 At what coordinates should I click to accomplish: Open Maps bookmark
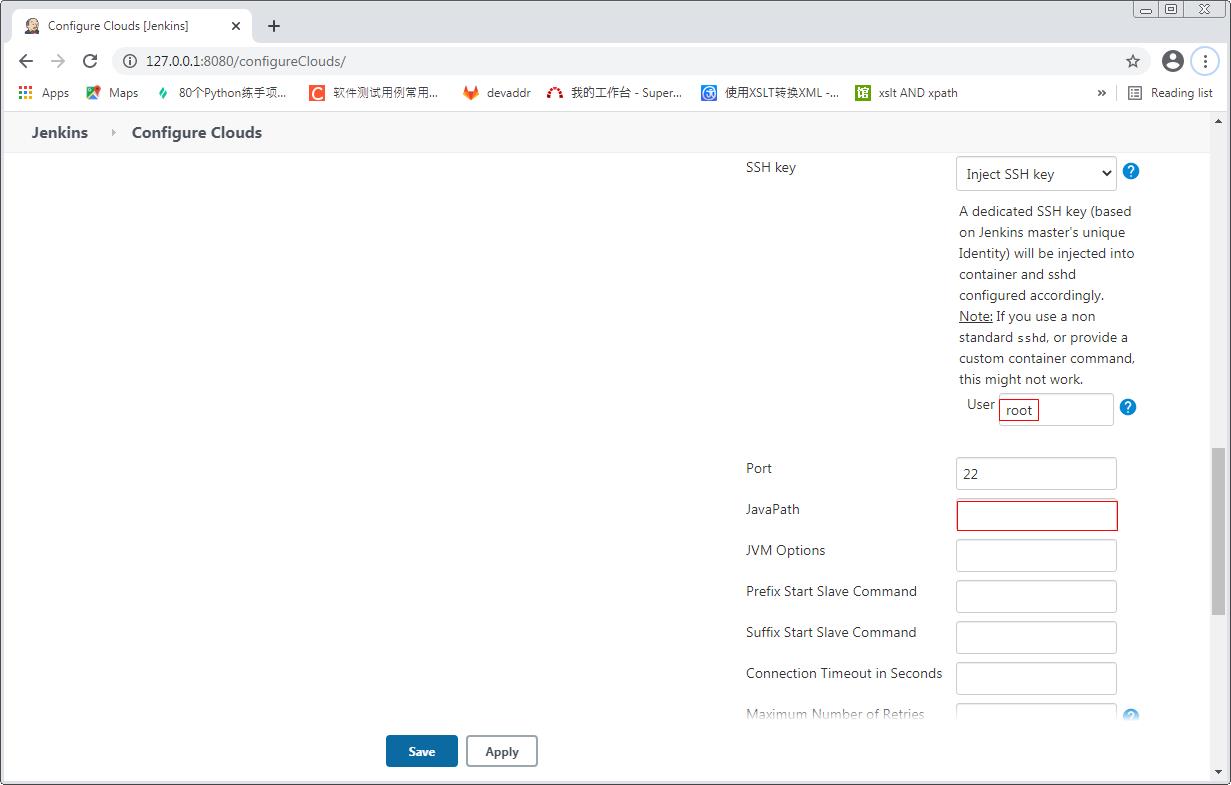click(112, 93)
